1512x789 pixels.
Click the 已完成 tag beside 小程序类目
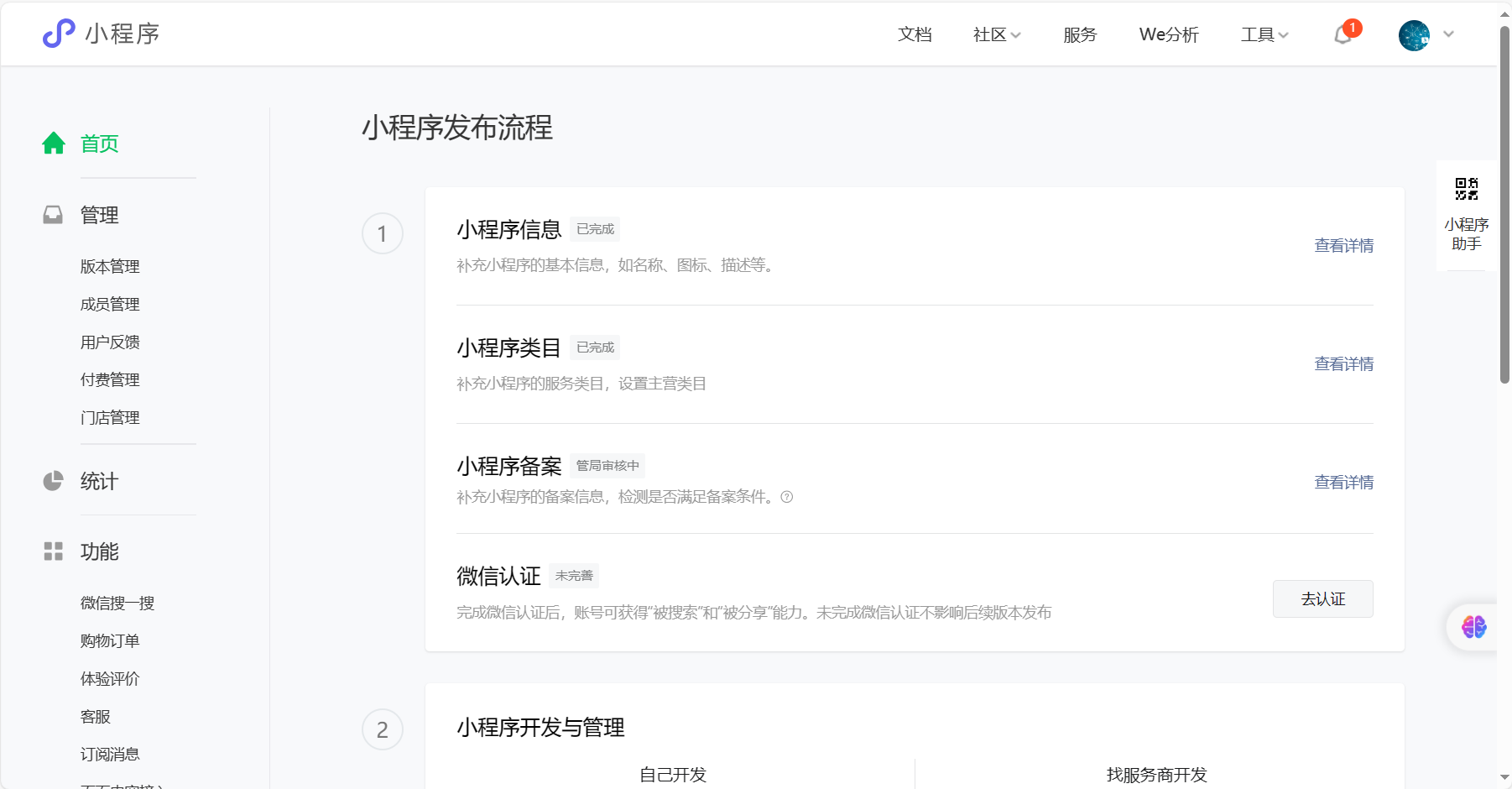[595, 347]
